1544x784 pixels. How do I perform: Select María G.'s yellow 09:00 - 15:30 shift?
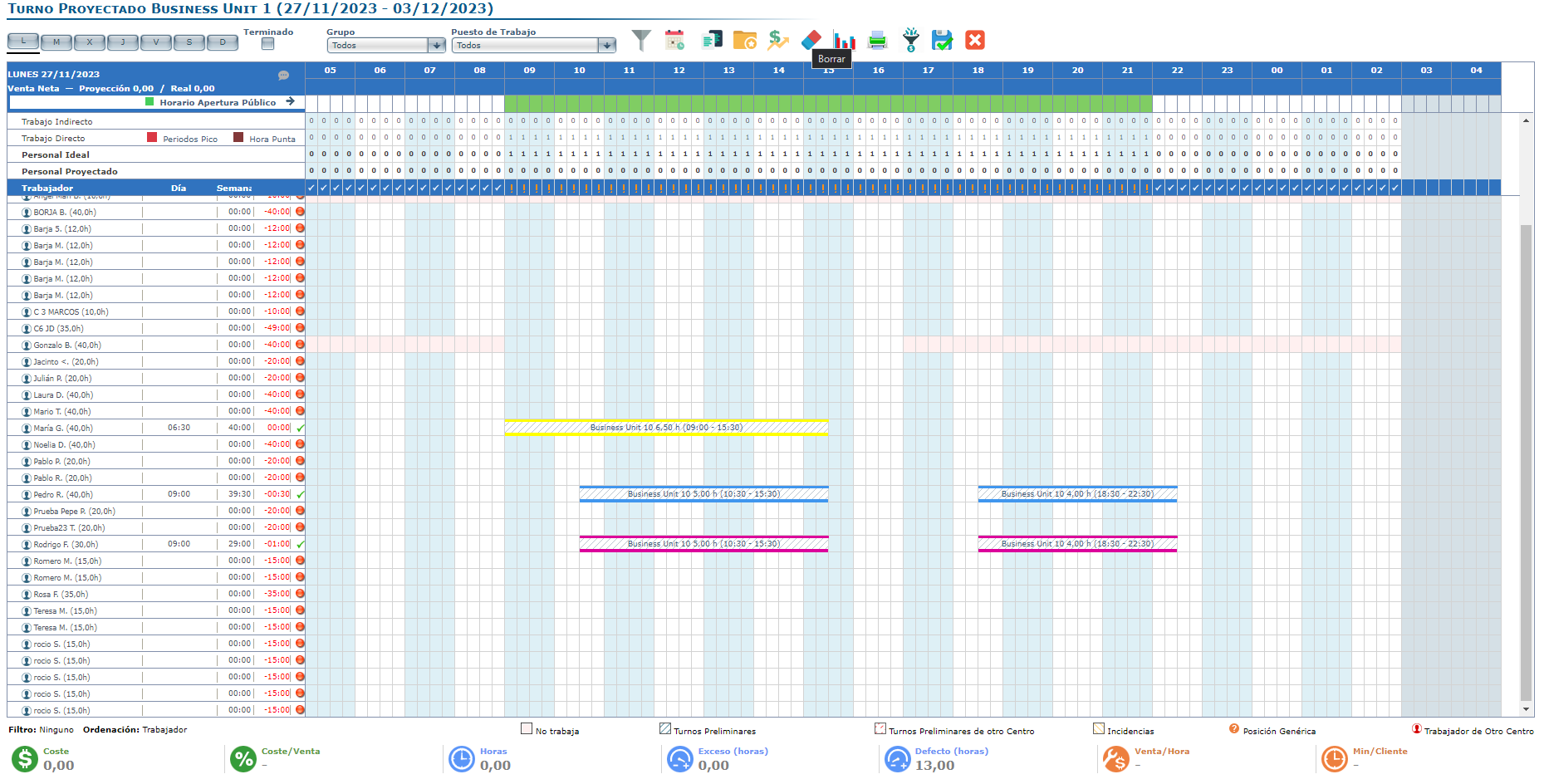pyautogui.click(x=666, y=428)
